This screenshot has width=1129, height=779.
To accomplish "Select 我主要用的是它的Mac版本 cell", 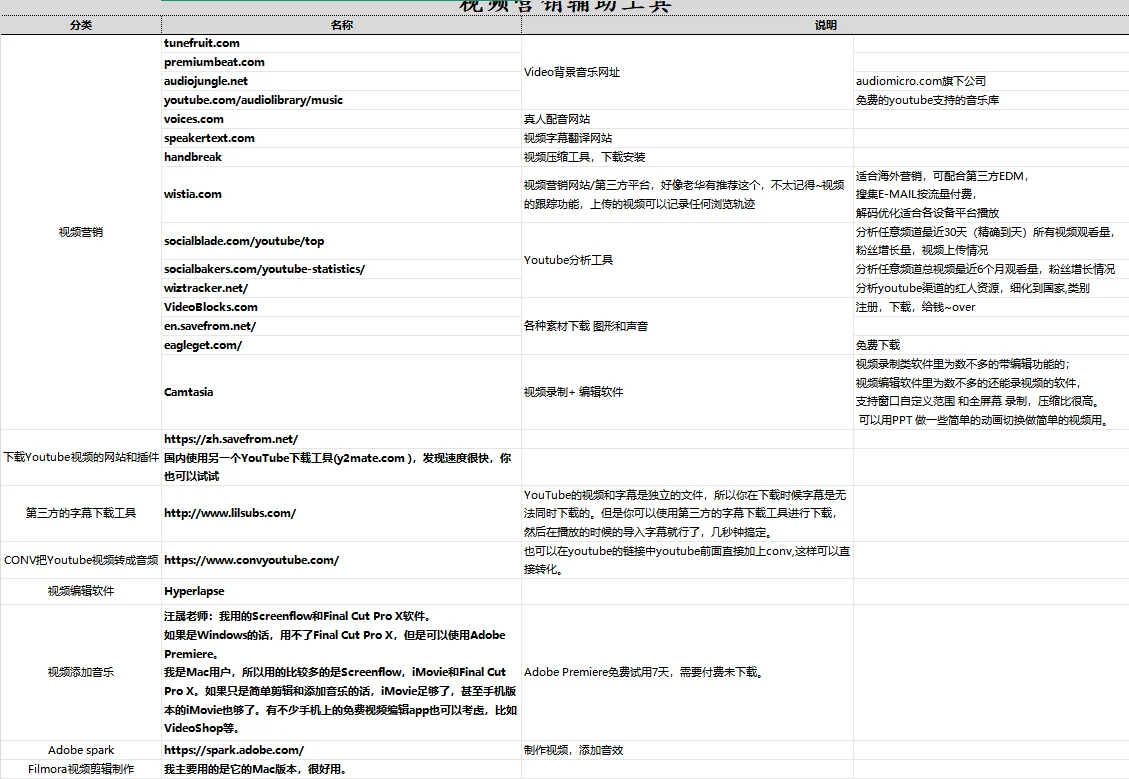I will coord(341,769).
